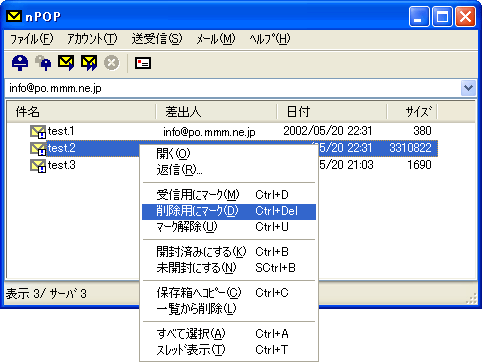Click the status bar text 表示 3/ サーバ 3
Screen dimensions: 482x362
tap(46, 294)
